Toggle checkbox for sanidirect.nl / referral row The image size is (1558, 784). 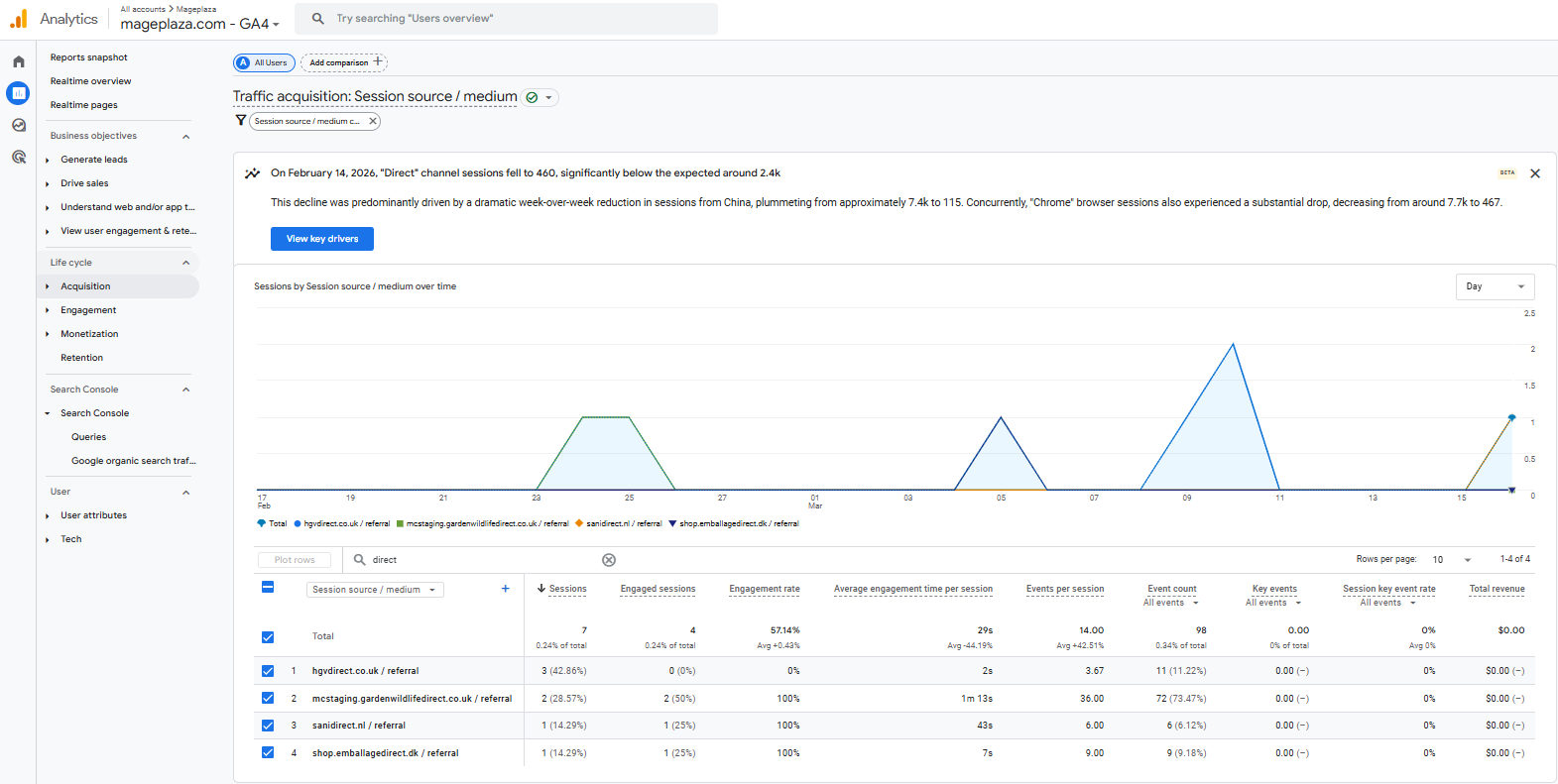coord(268,726)
